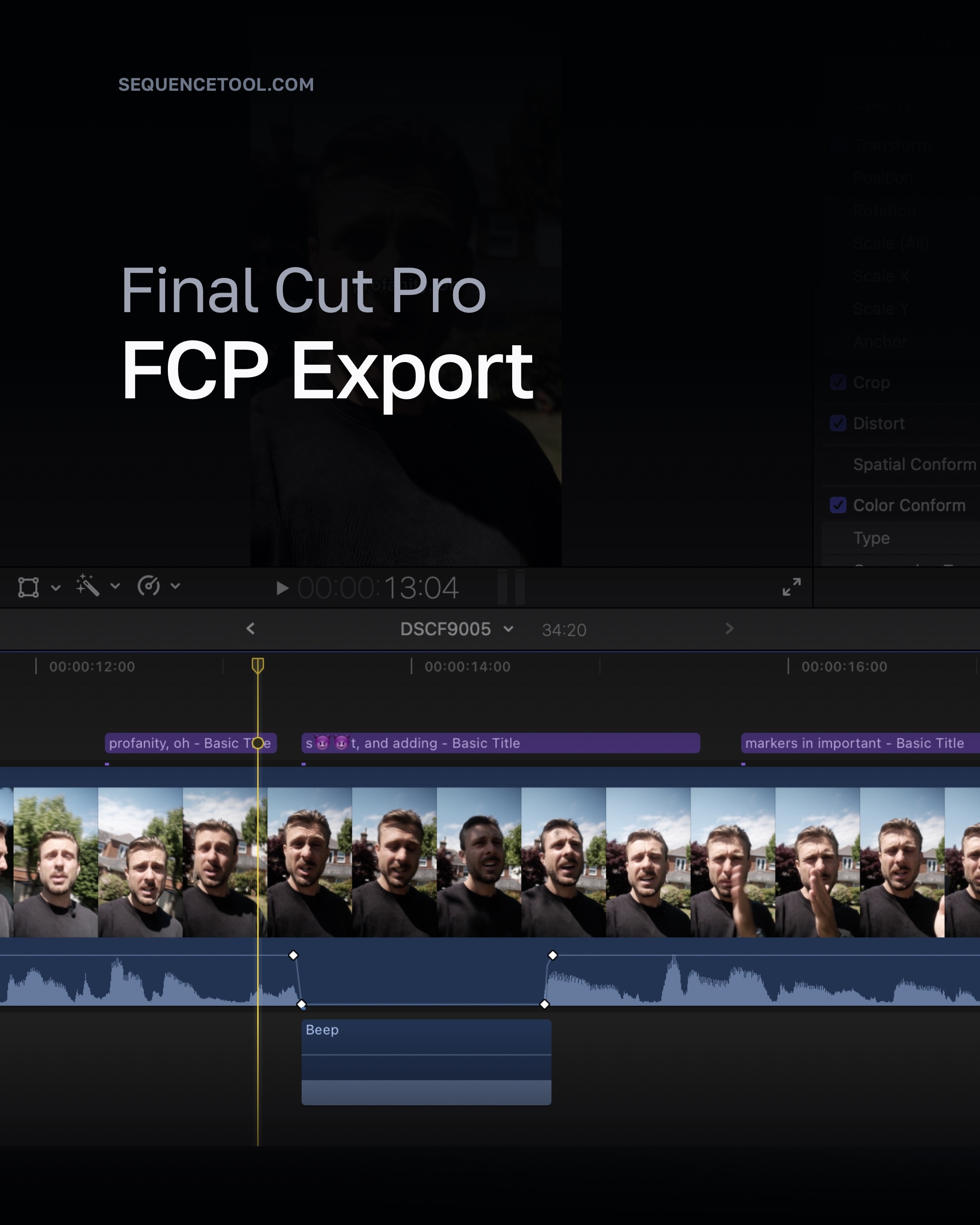Viewport: 980px width, 1225px height.
Task: Select the Beep audio clip
Action: 426,1063
